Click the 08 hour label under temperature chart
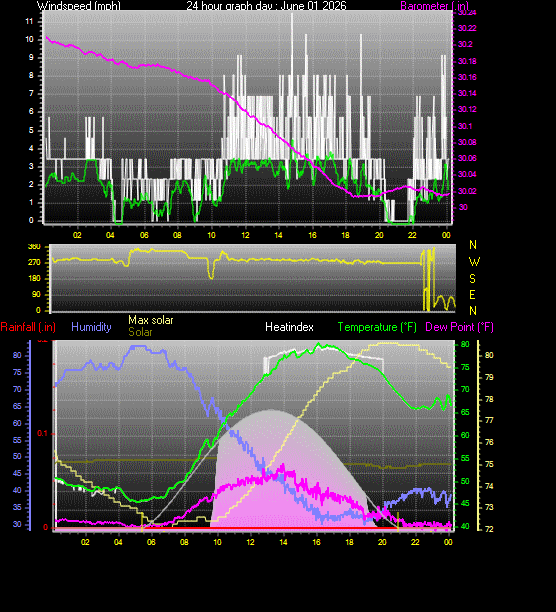 [184, 542]
